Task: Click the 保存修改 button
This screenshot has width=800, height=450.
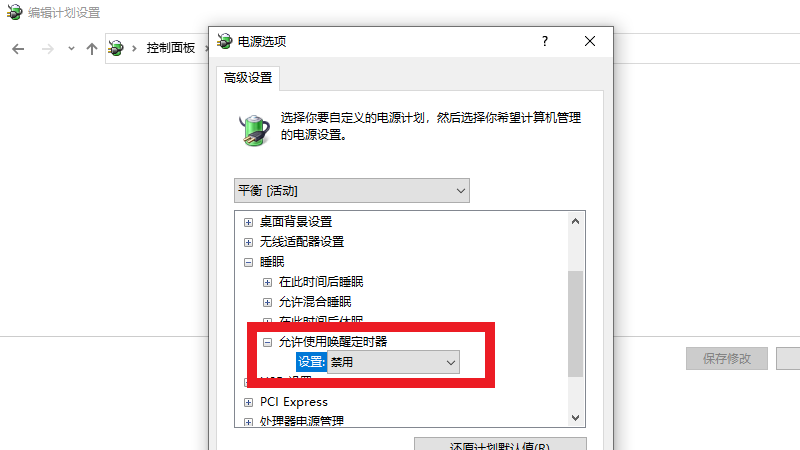Action: [x=727, y=359]
